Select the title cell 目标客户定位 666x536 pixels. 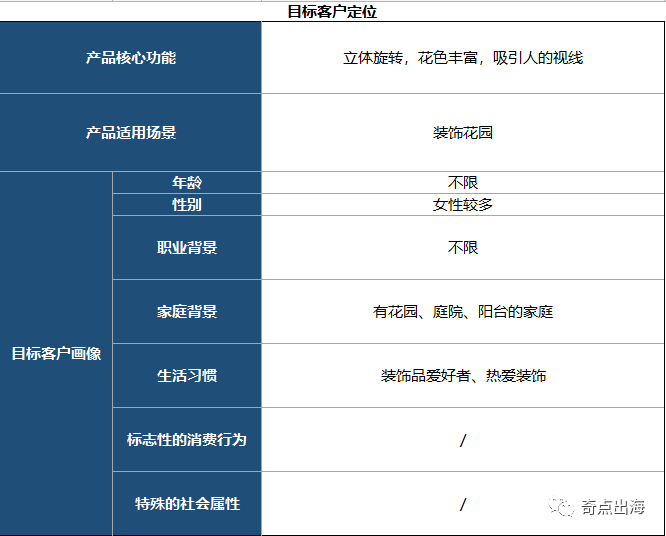[333, 11]
